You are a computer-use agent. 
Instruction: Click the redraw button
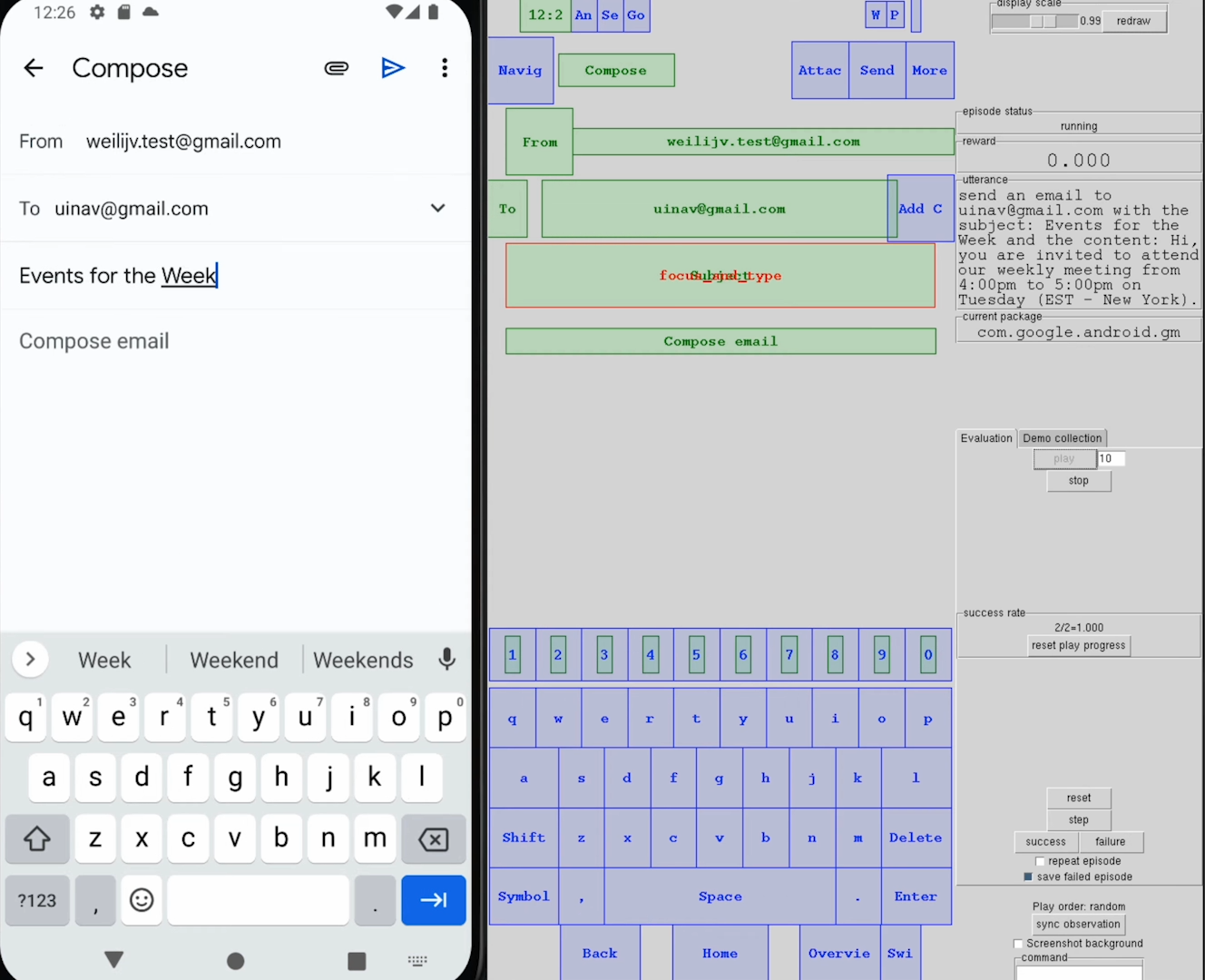coord(1134,21)
